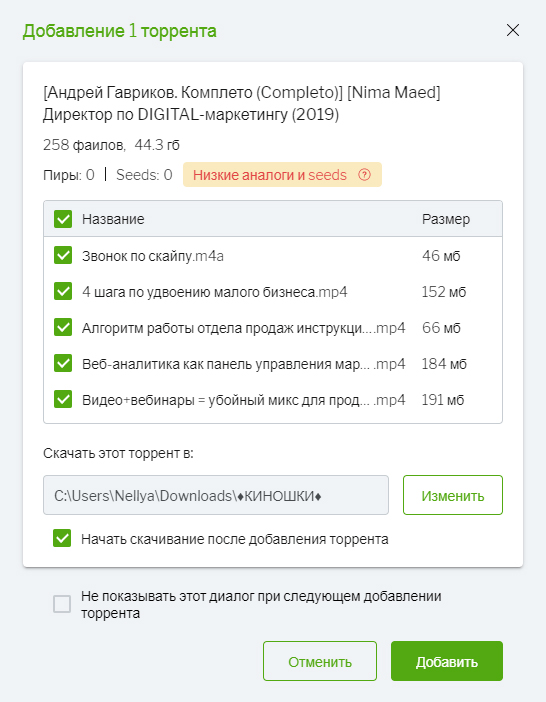The width and height of the screenshot is (546, 702).
Task: Click the green Добавить button
Action: 447,661
